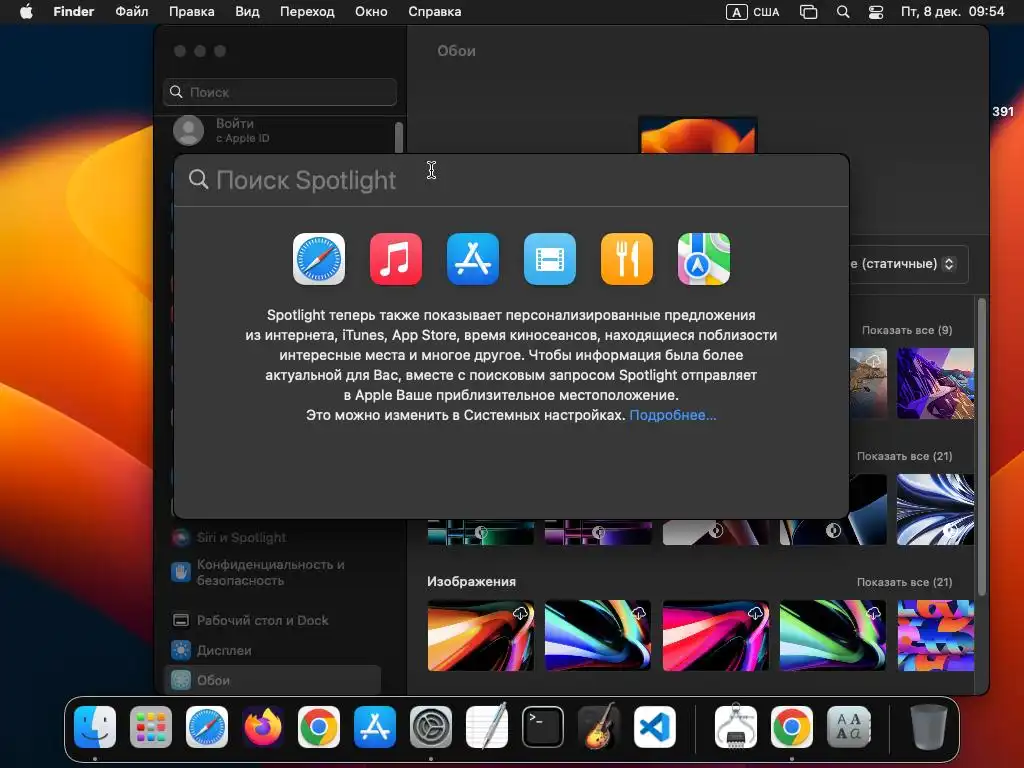Click the current wallpaper preview image

(x=698, y=135)
